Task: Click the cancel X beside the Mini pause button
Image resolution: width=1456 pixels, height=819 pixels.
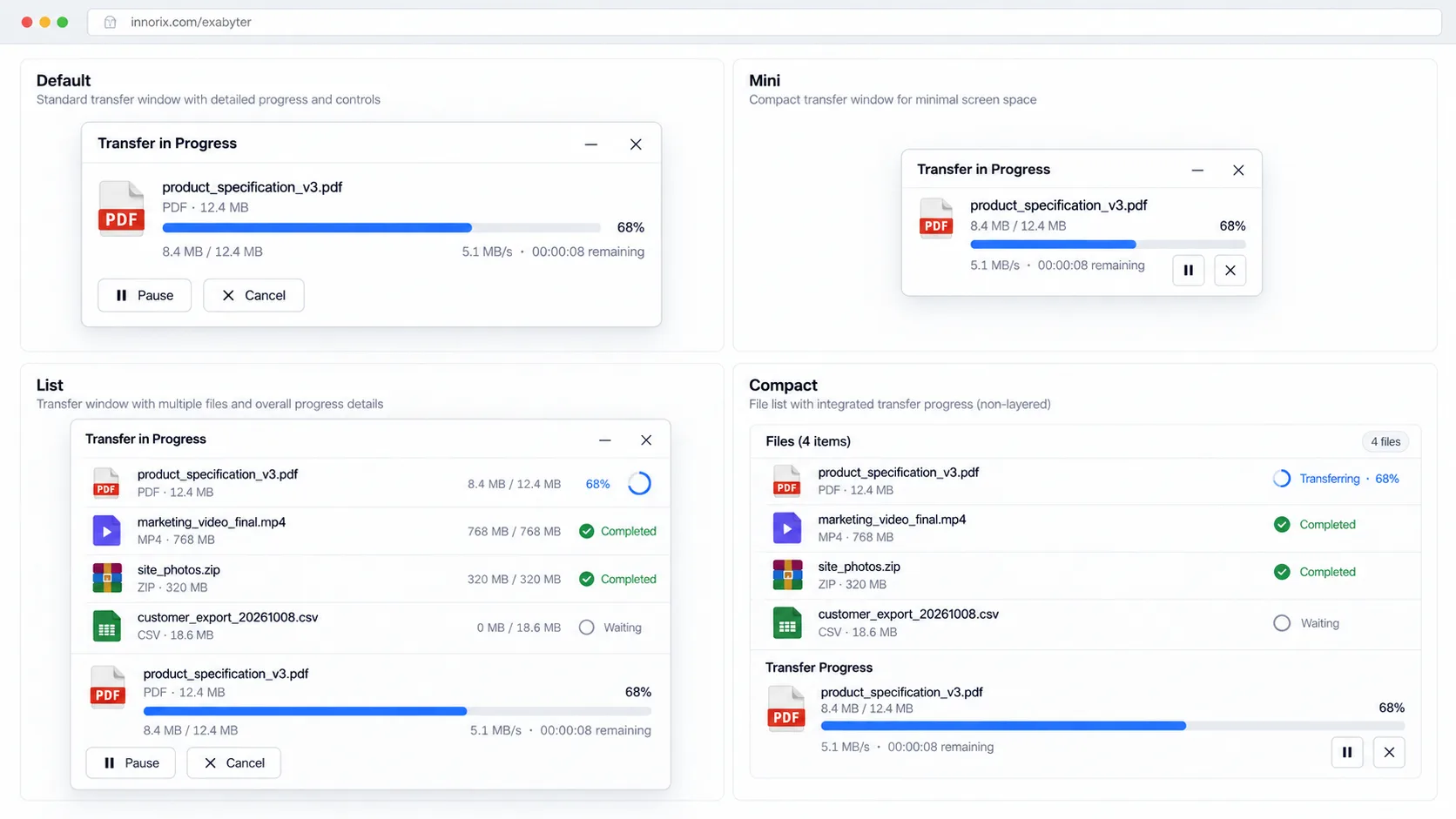Action: (x=1230, y=271)
